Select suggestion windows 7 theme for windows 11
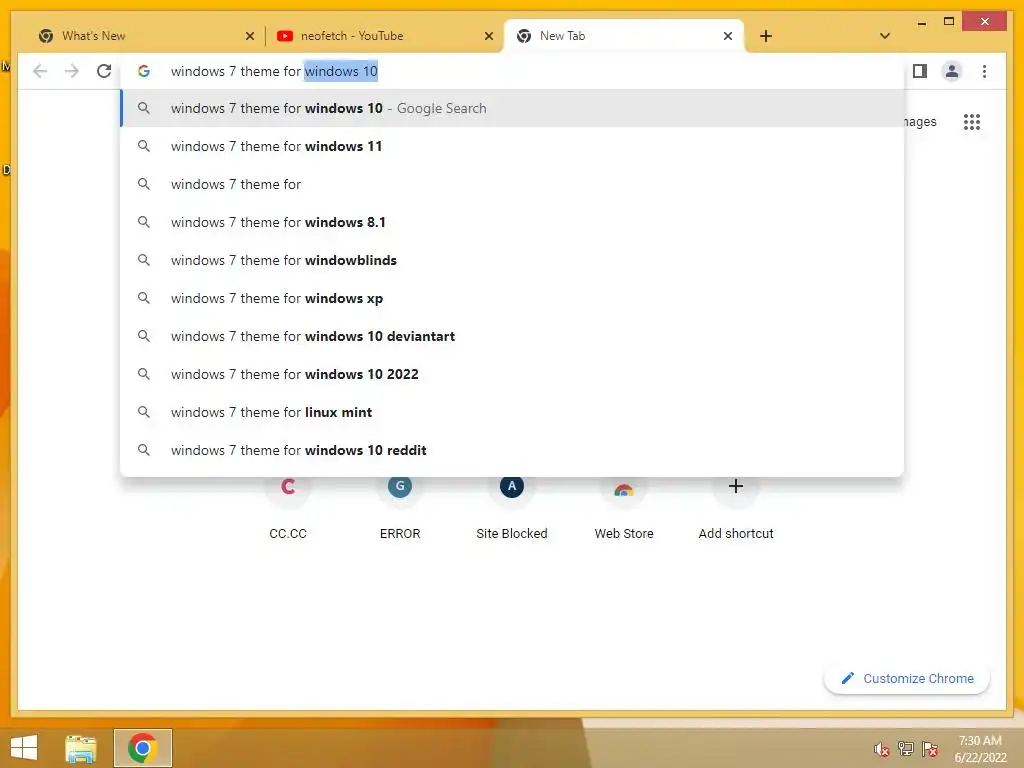This screenshot has width=1024, height=768. coord(513,146)
